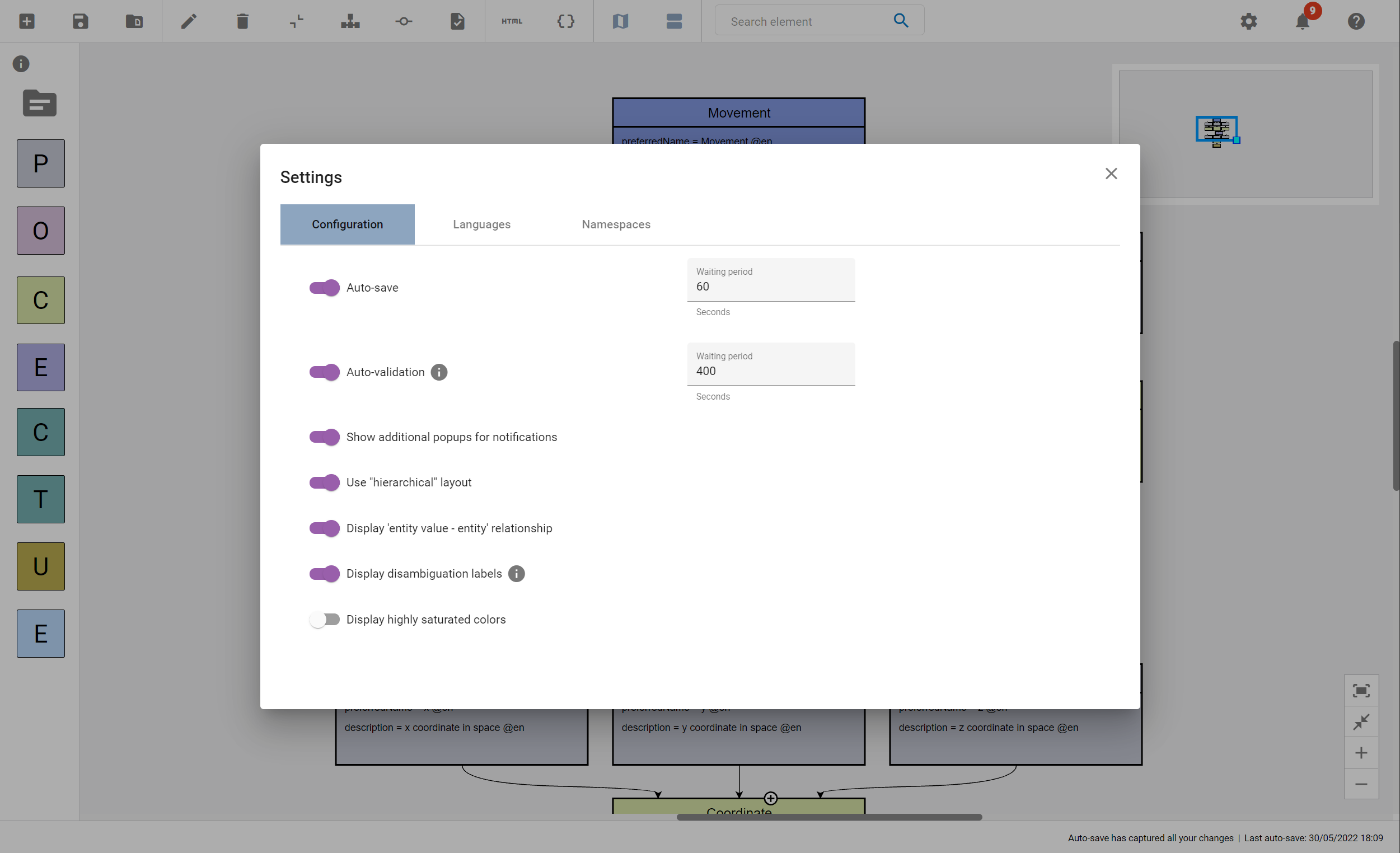The height and width of the screenshot is (853, 1400).
Task: Click the new element icon in toolbar
Action: click(x=27, y=20)
